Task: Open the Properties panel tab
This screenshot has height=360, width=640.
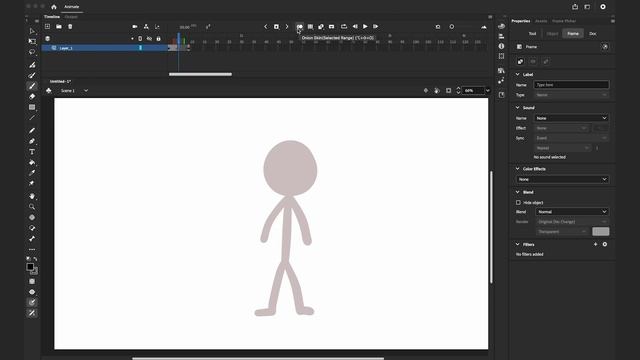Action: [521, 21]
